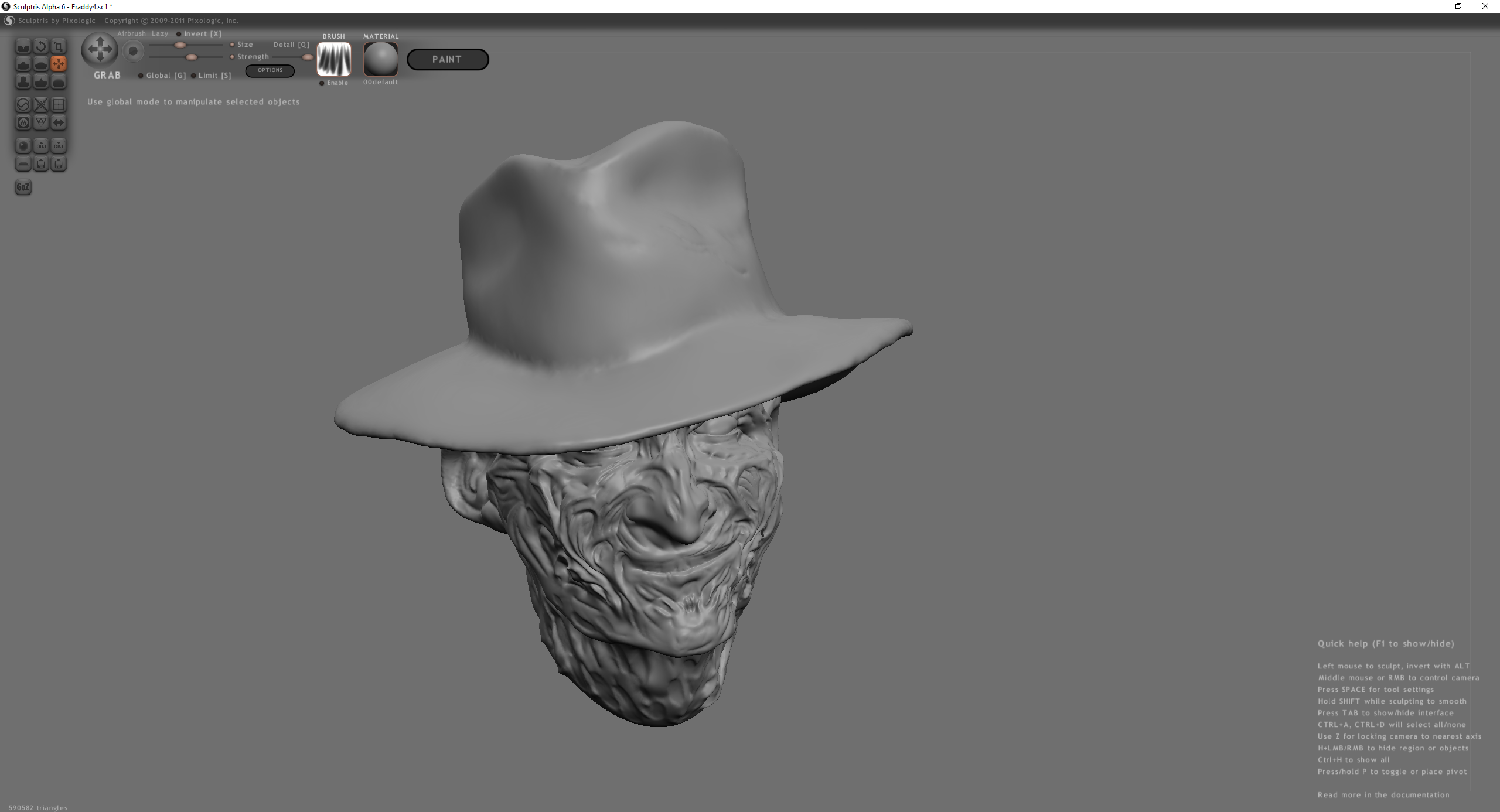Click the GRAB tool label
The height and width of the screenshot is (812, 1500).
(107, 75)
